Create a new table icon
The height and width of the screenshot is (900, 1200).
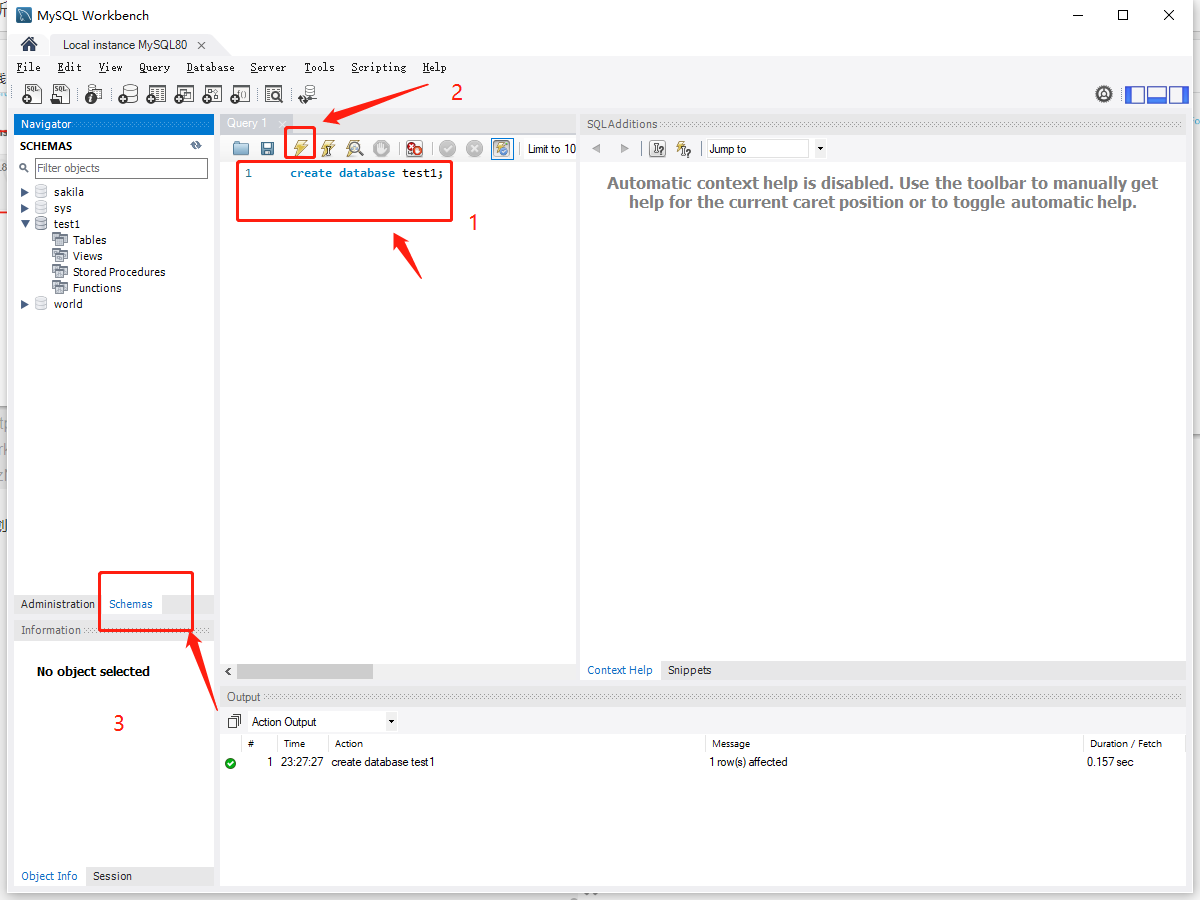point(156,94)
